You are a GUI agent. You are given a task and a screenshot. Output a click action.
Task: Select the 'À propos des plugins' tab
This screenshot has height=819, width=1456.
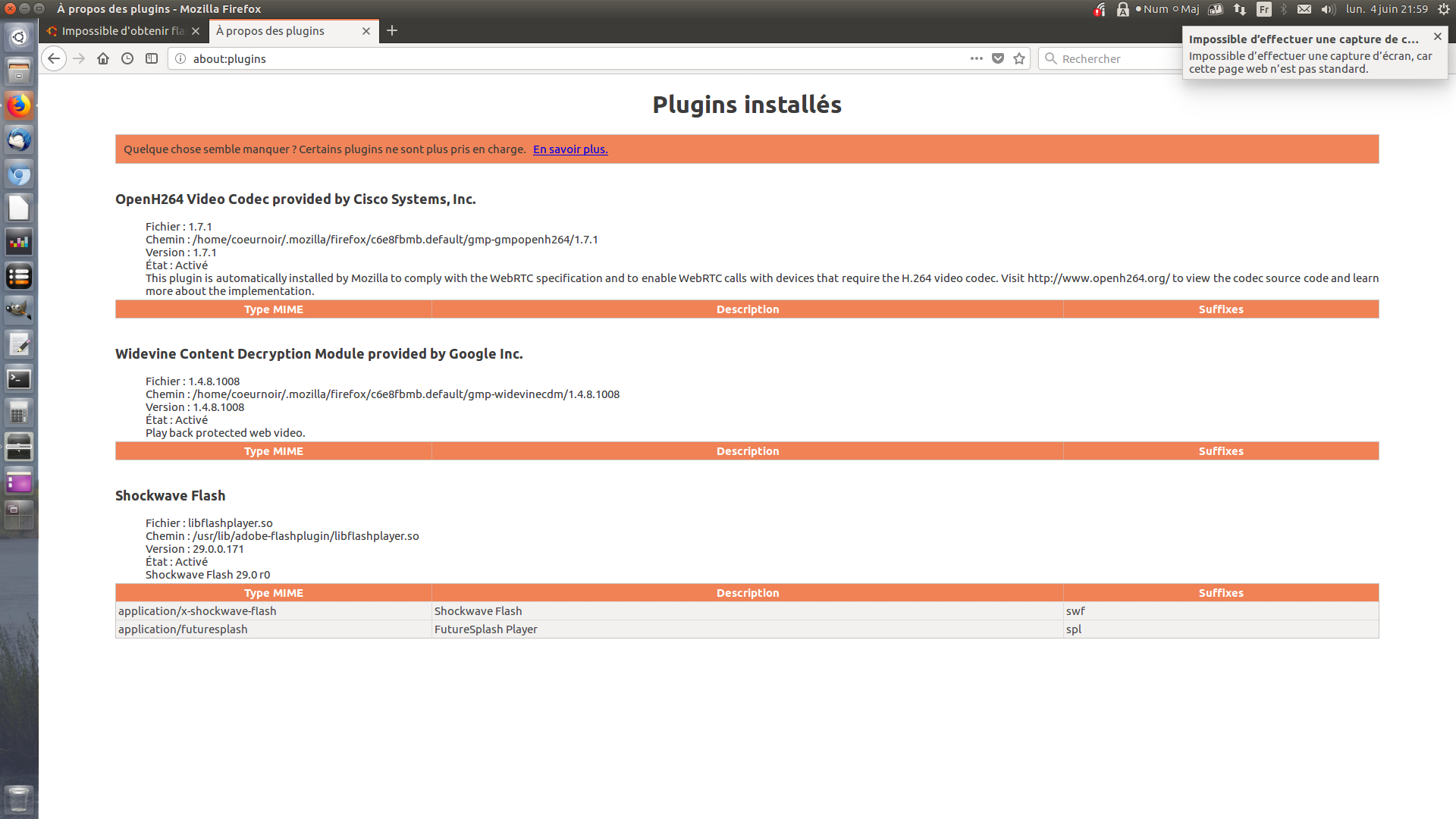tap(293, 31)
